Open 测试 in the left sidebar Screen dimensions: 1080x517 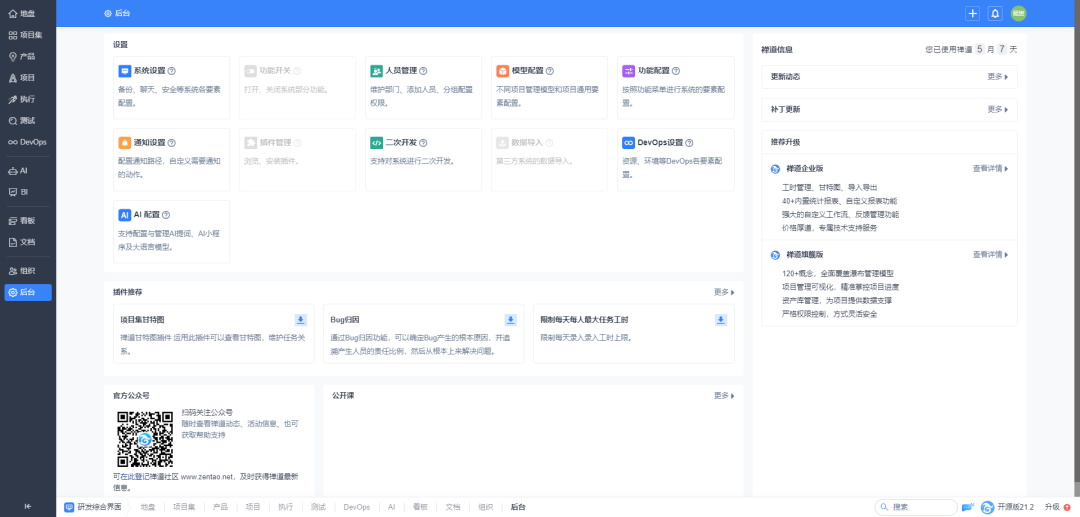[27, 121]
